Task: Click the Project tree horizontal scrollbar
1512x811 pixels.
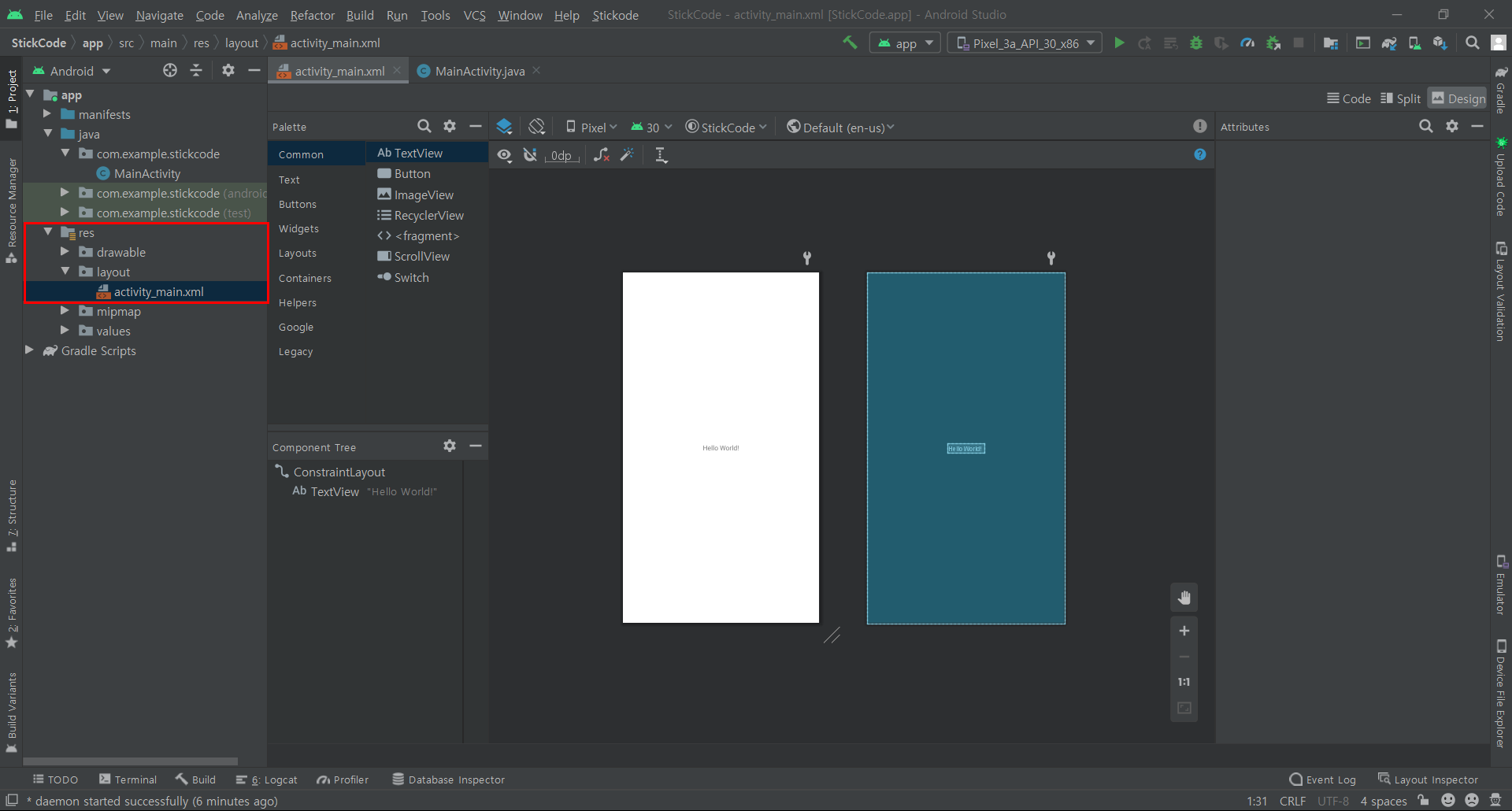Action: pyautogui.click(x=130, y=761)
